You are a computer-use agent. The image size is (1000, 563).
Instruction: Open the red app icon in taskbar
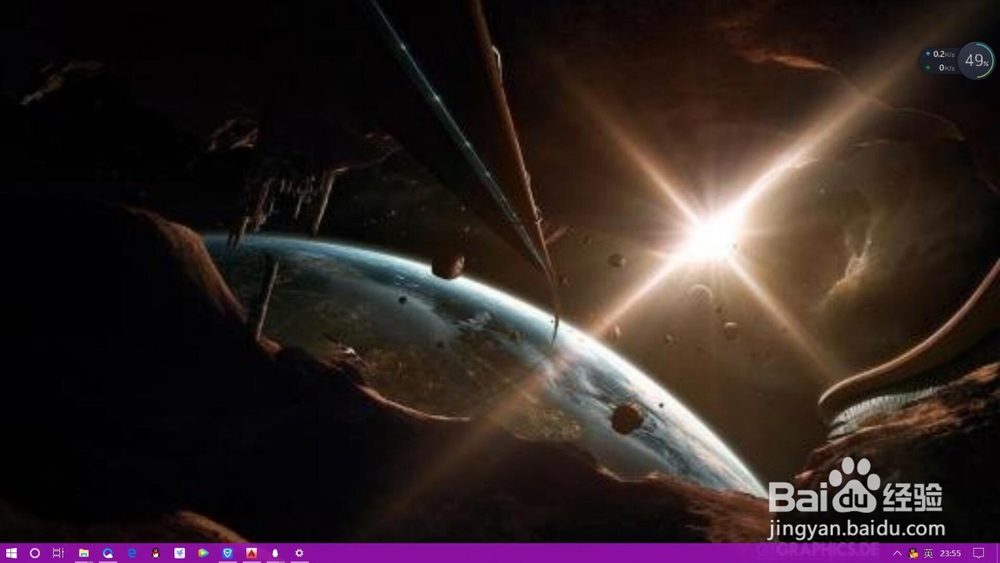tap(251, 553)
